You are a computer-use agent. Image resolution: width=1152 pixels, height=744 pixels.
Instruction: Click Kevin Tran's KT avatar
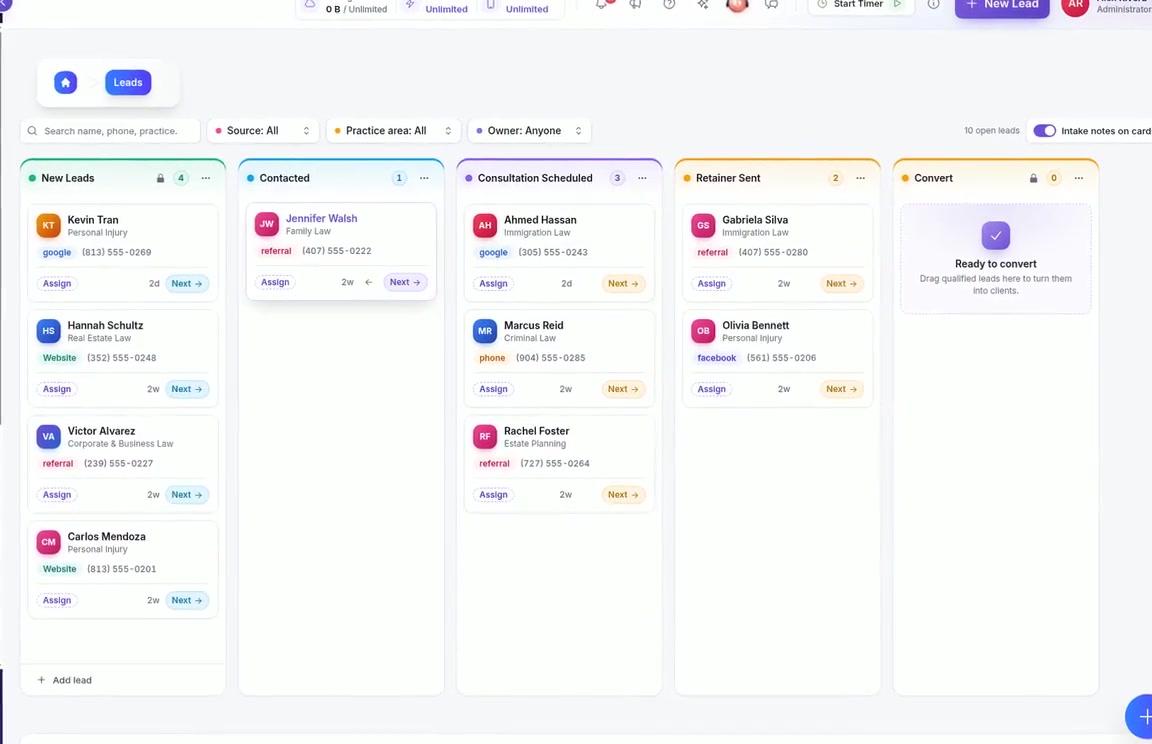point(48,225)
